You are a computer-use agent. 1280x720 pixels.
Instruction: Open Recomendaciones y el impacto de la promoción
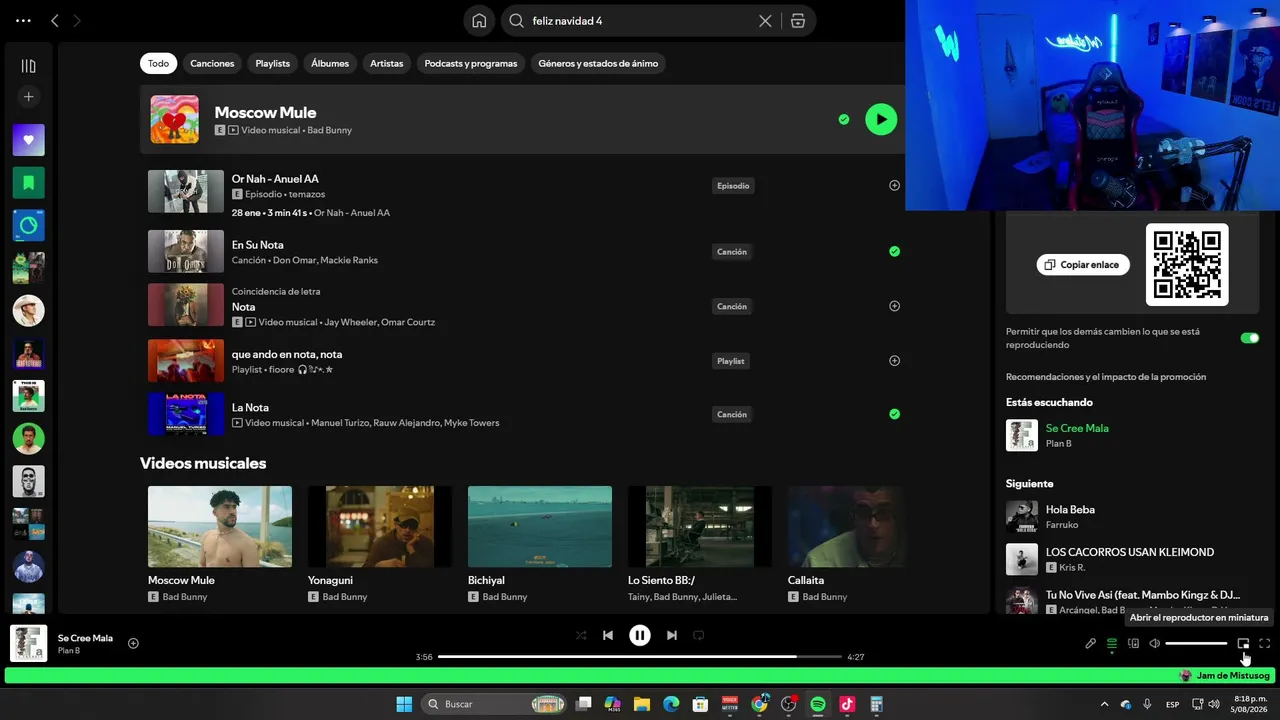pyautogui.click(x=1106, y=377)
